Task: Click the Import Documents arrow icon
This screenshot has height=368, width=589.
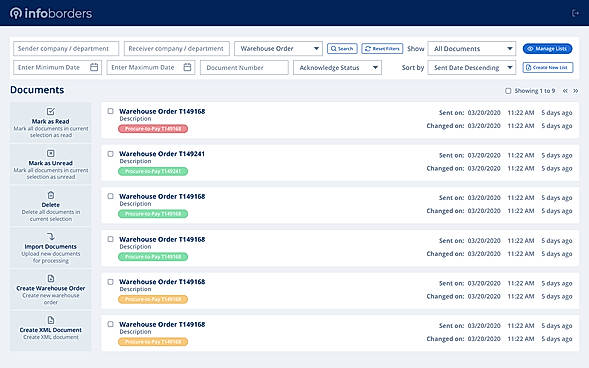Action: click(51, 237)
